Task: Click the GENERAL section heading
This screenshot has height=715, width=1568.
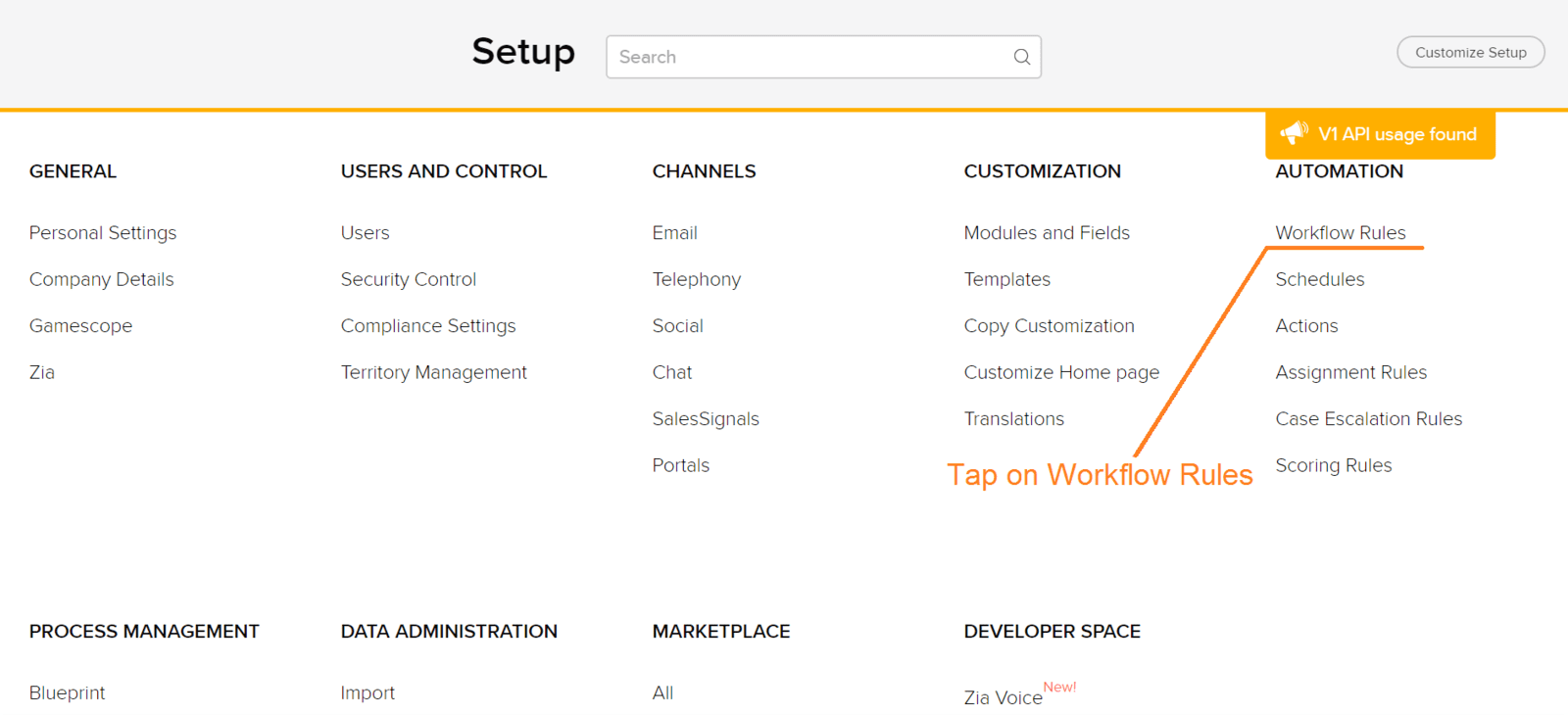Action: point(73,171)
